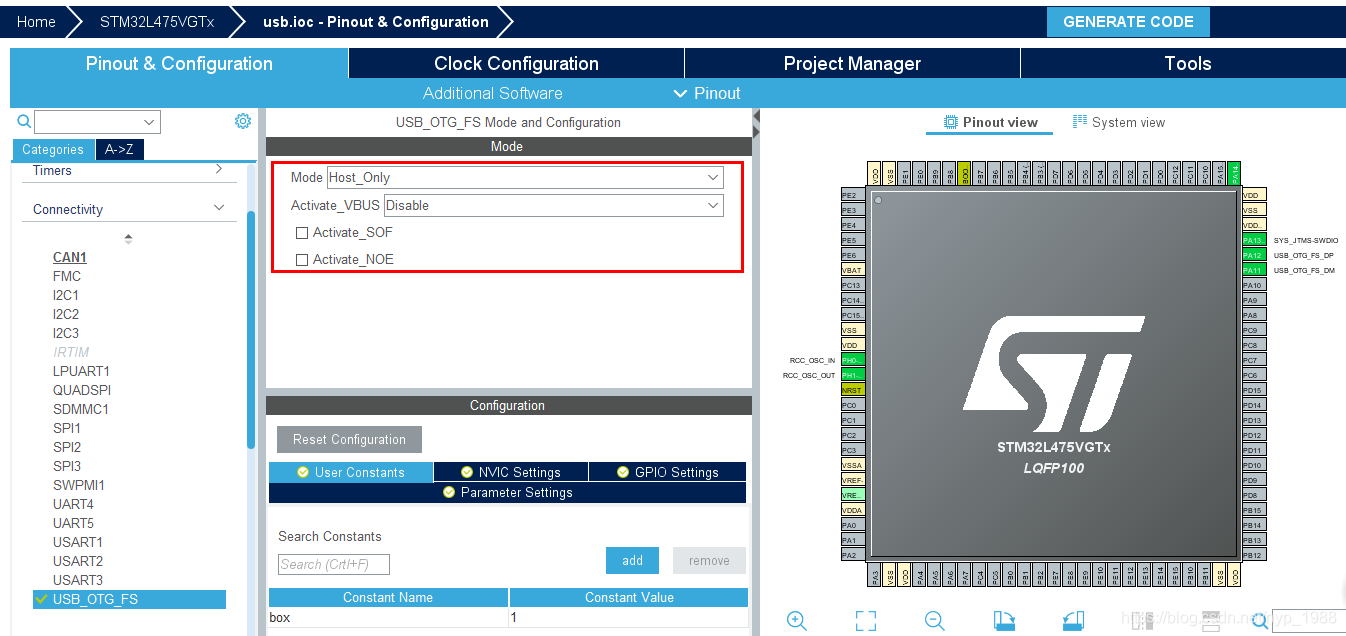The image size is (1346, 636).
Task: Rotate the chip counter-clockwise
Action: pos(1073,621)
